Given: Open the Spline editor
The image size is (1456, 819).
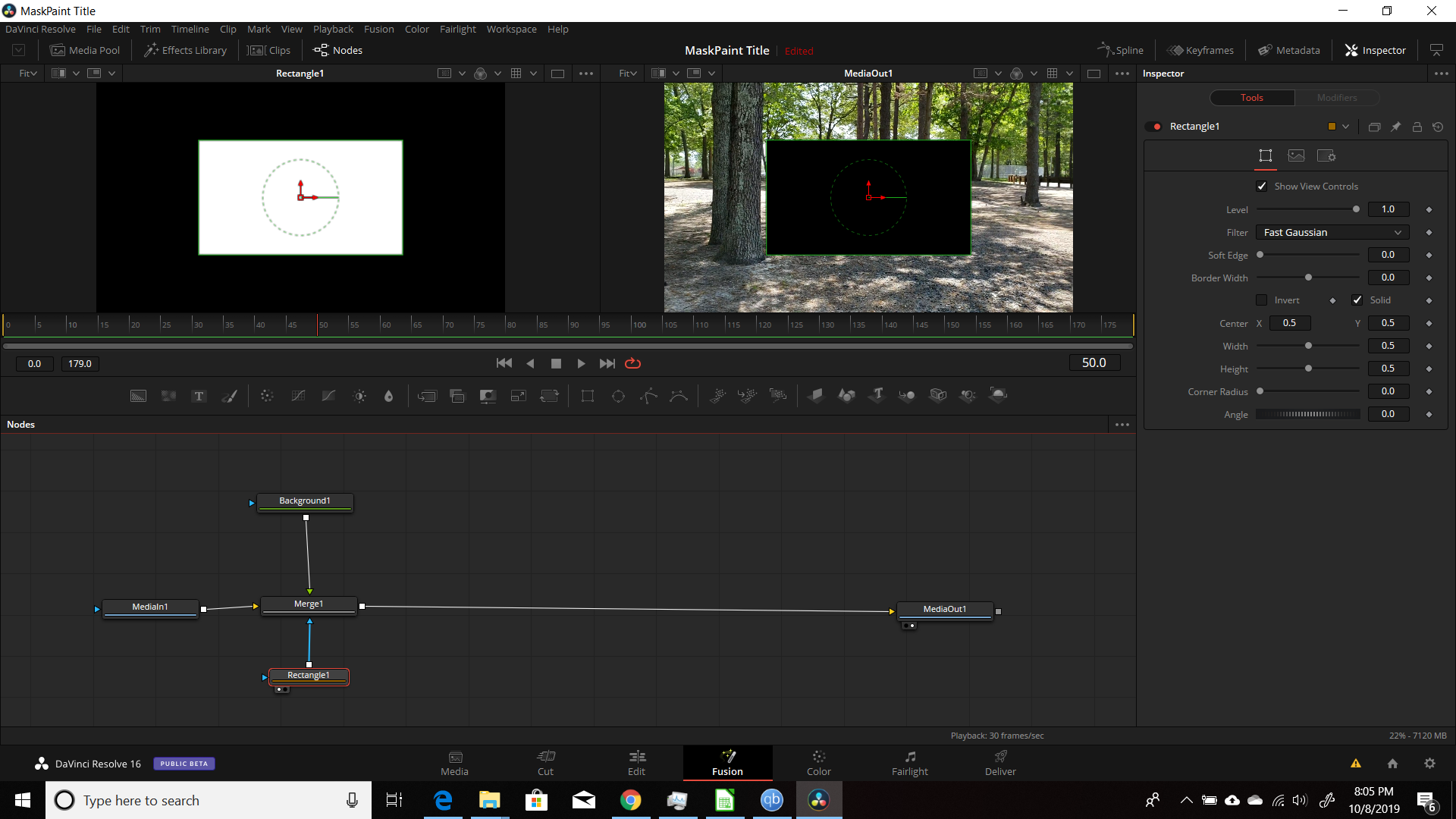Looking at the screenshot, I should click(1120, 50).
